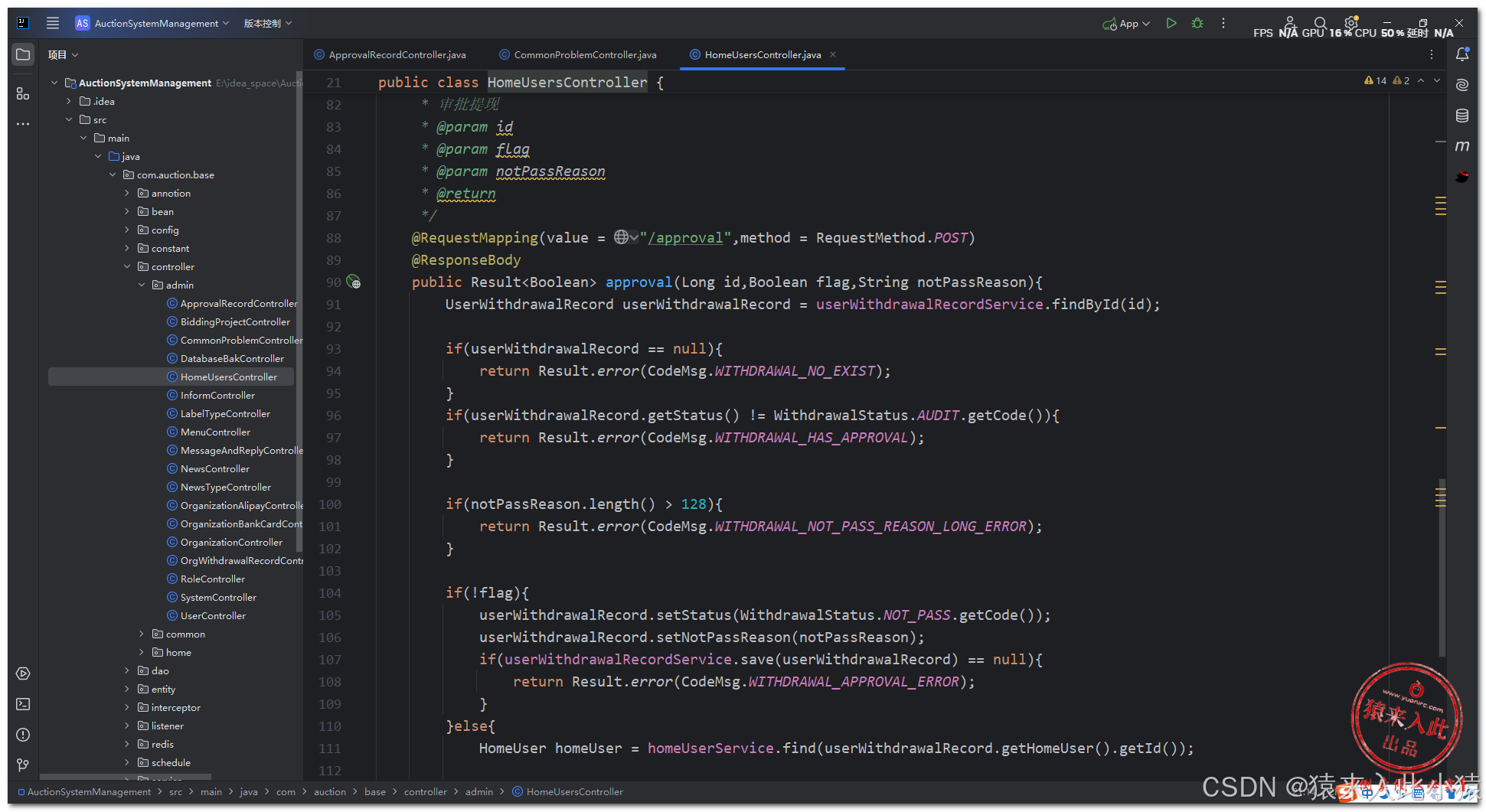Click the controller breadcrumb in navigation bar
1486x812 pixels.
[x=425, y=791]
